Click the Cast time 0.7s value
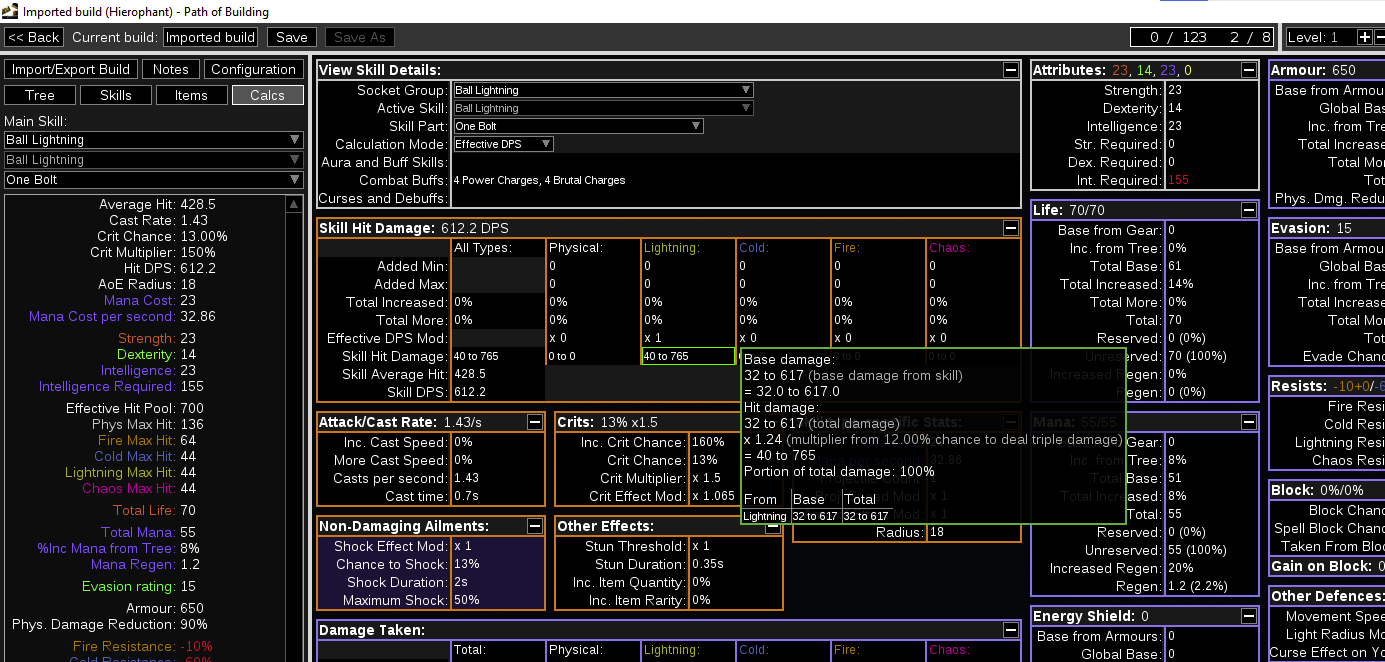1385x662 pixels. point(465,496)
